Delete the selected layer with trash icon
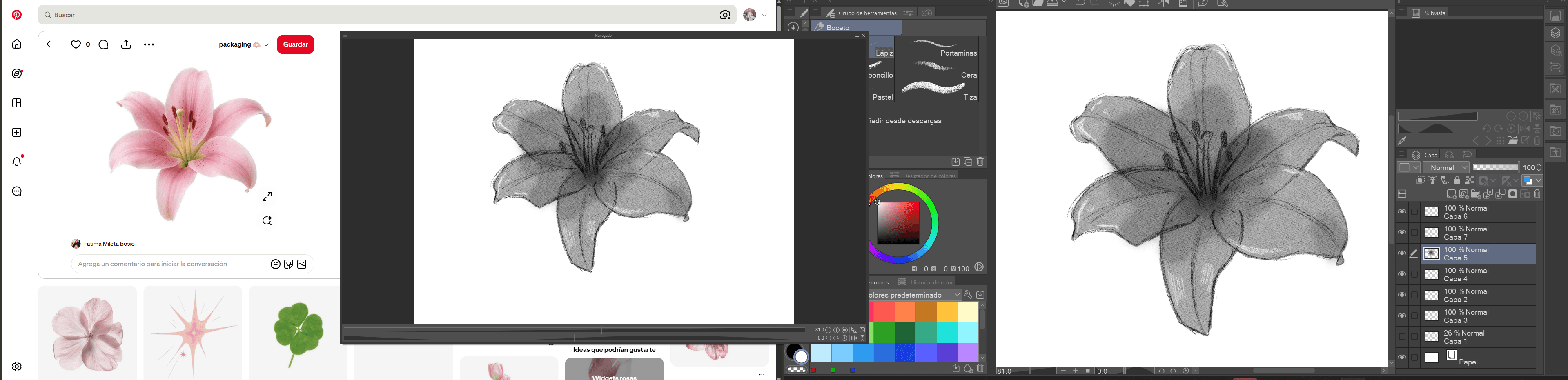 coord(1537,195)
